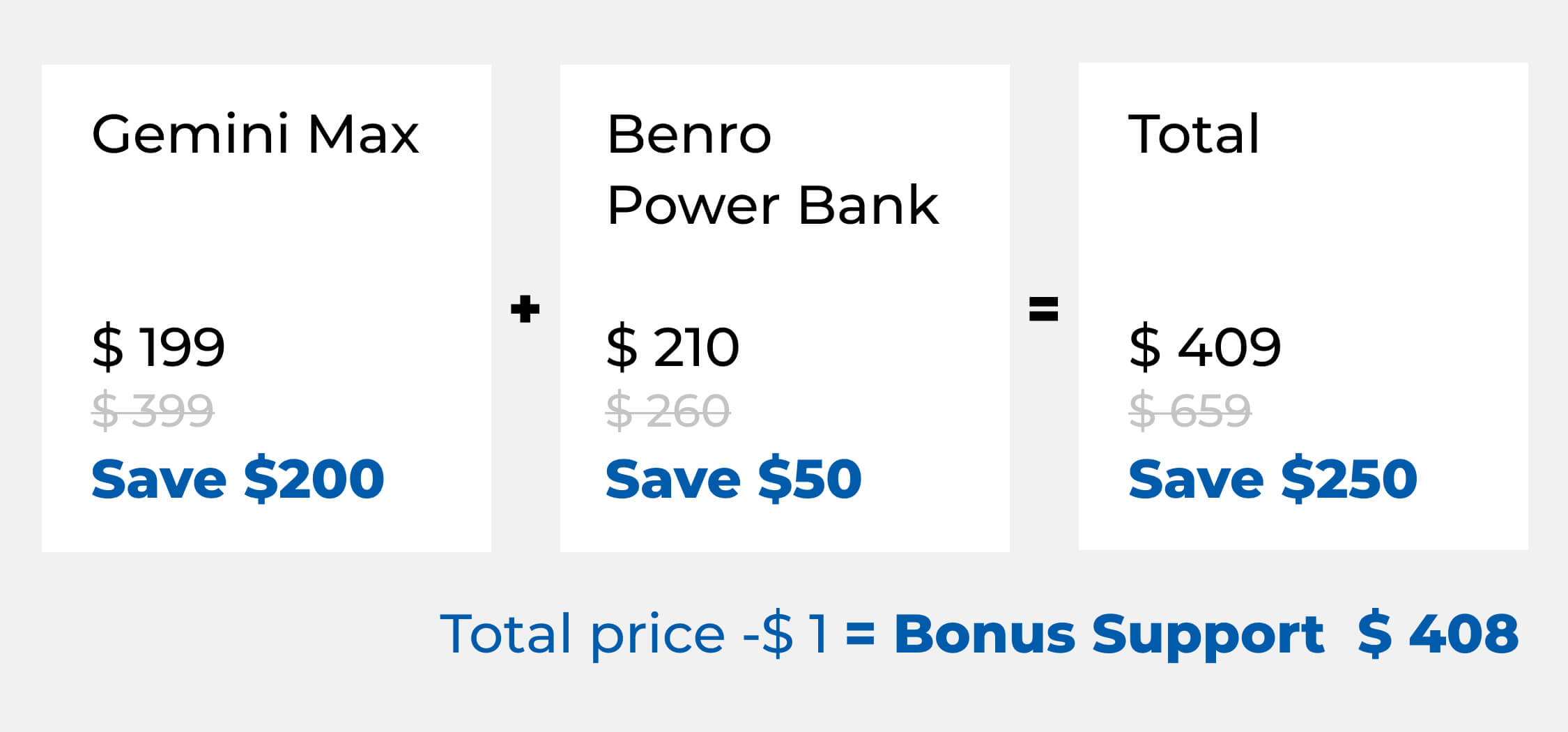
Task: Click the $ 409 total price
Action: coord(1204,346)
